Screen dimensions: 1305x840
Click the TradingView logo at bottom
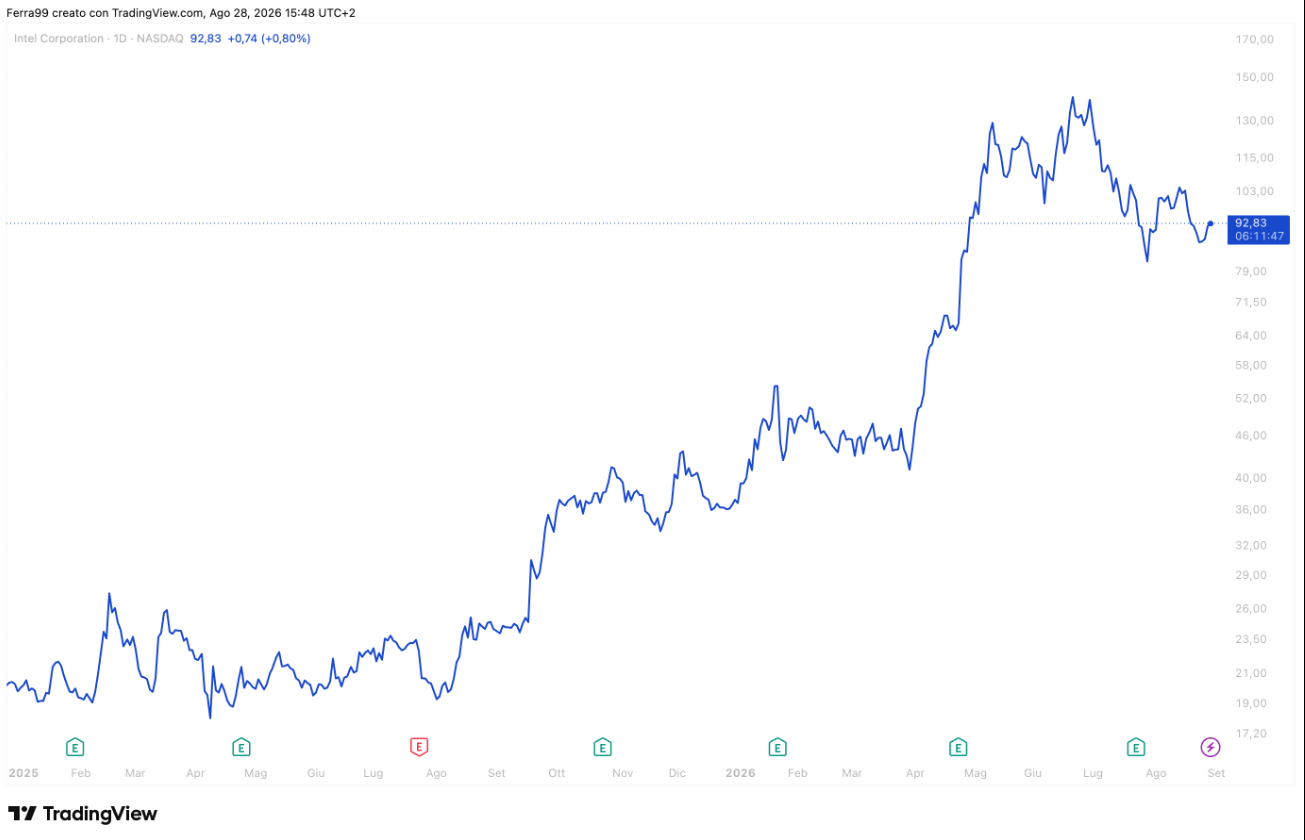83,814
